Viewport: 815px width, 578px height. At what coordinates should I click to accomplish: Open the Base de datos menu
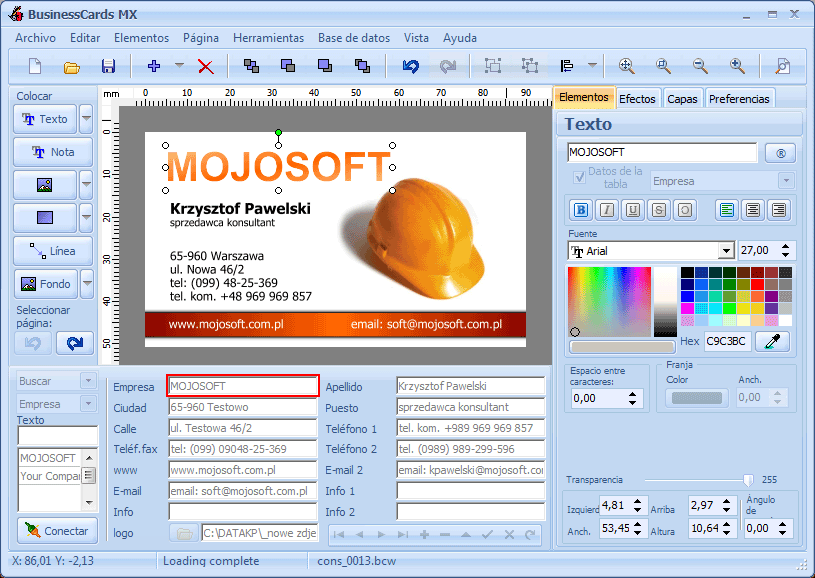coord(354,38)
